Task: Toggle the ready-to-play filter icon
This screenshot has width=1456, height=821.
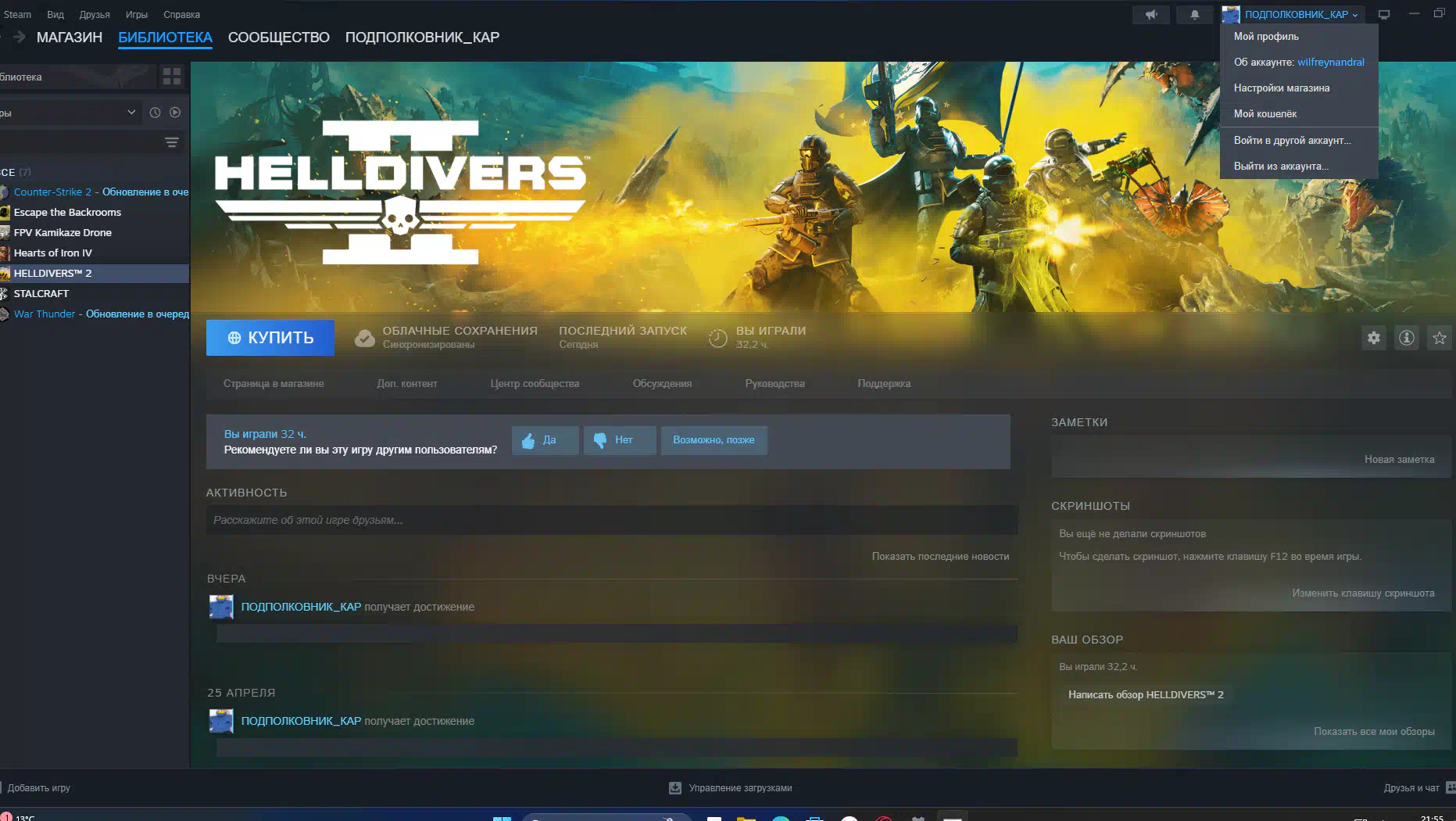Action: (x=175, y=113)
